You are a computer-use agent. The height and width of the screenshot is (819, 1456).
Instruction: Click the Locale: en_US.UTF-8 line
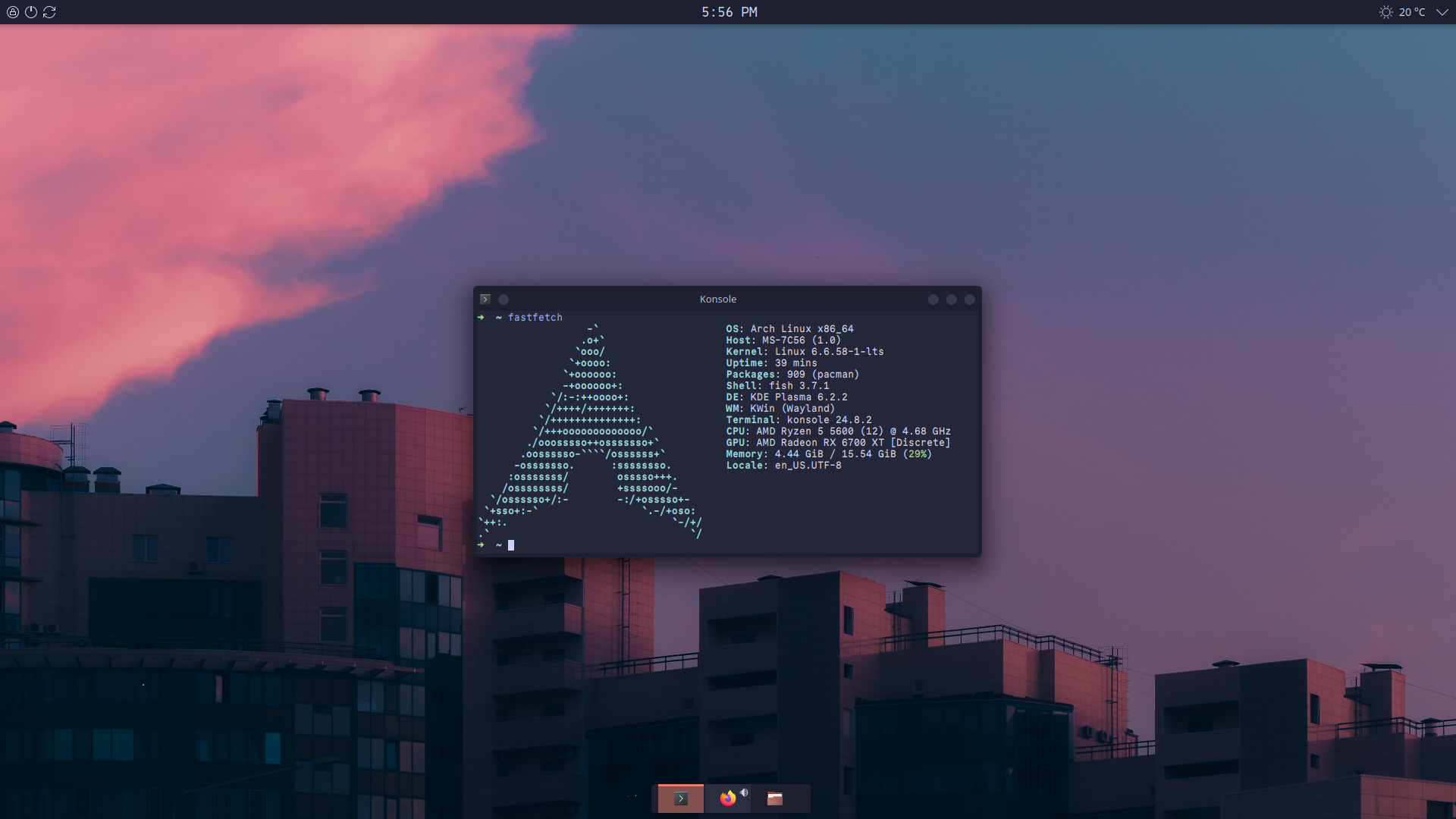783,466
